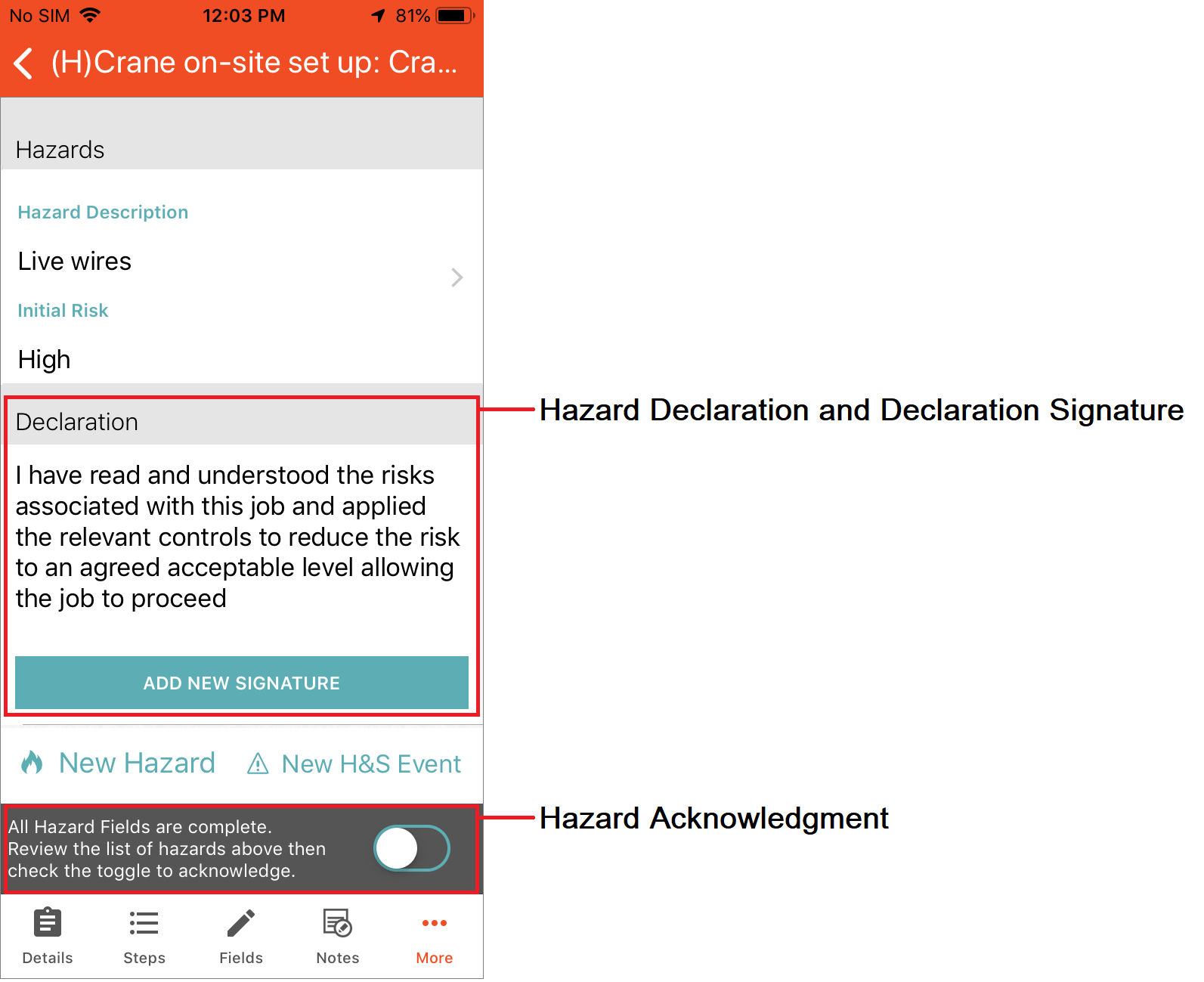The height and width of the screenshot is (982, 1204).
Task: Tap the More three-dots icon
Action: pos(435,923)
